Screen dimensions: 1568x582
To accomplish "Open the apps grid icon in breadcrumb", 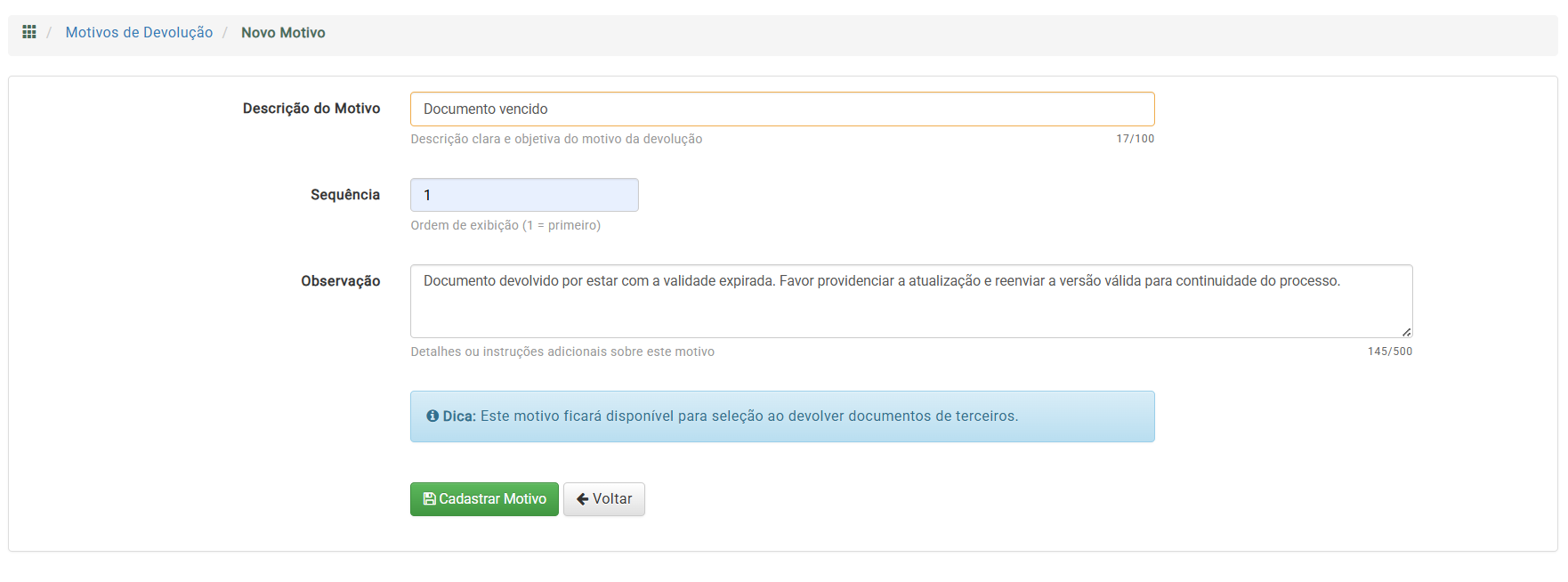I will [x=29, y=32].
